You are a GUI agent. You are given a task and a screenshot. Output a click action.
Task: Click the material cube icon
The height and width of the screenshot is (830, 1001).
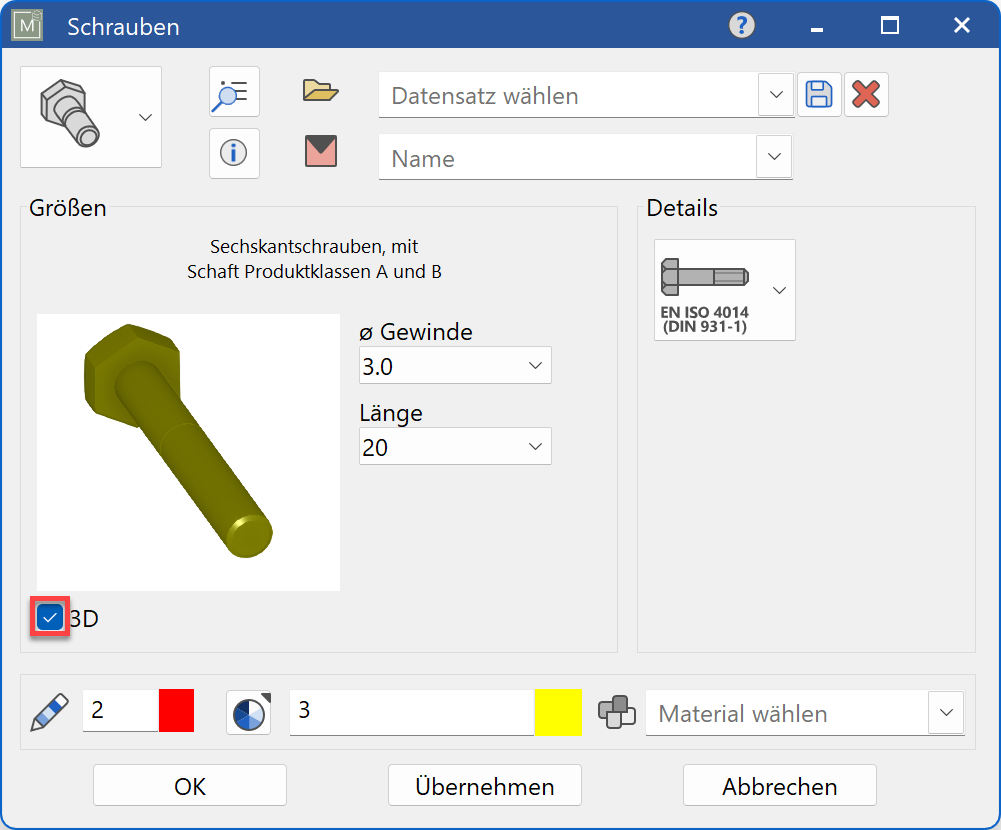(x=617, y=712)
